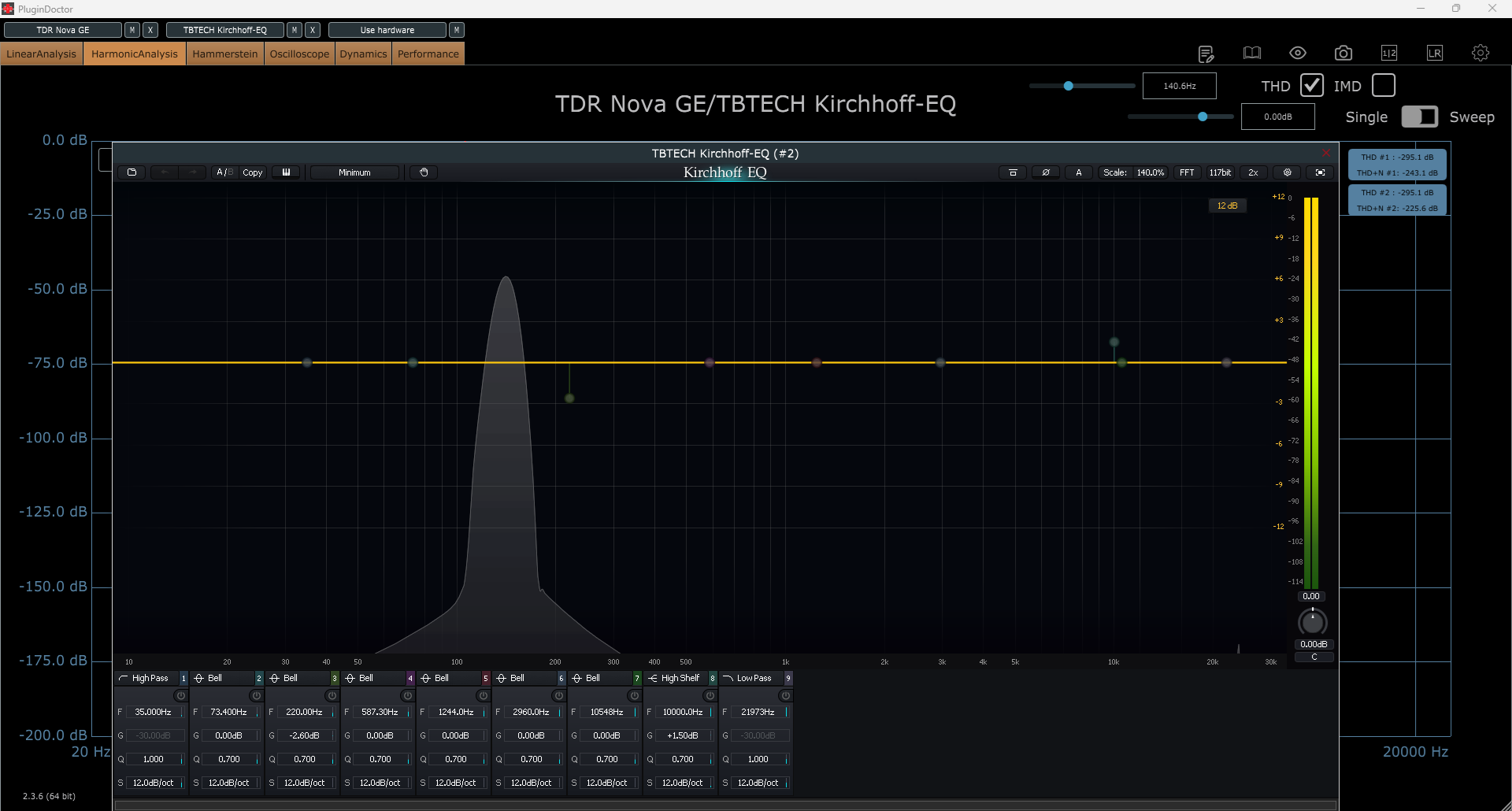The image size is (1512, 811).
Task: Click M button next to Use hardware
Action: point(457,30)
